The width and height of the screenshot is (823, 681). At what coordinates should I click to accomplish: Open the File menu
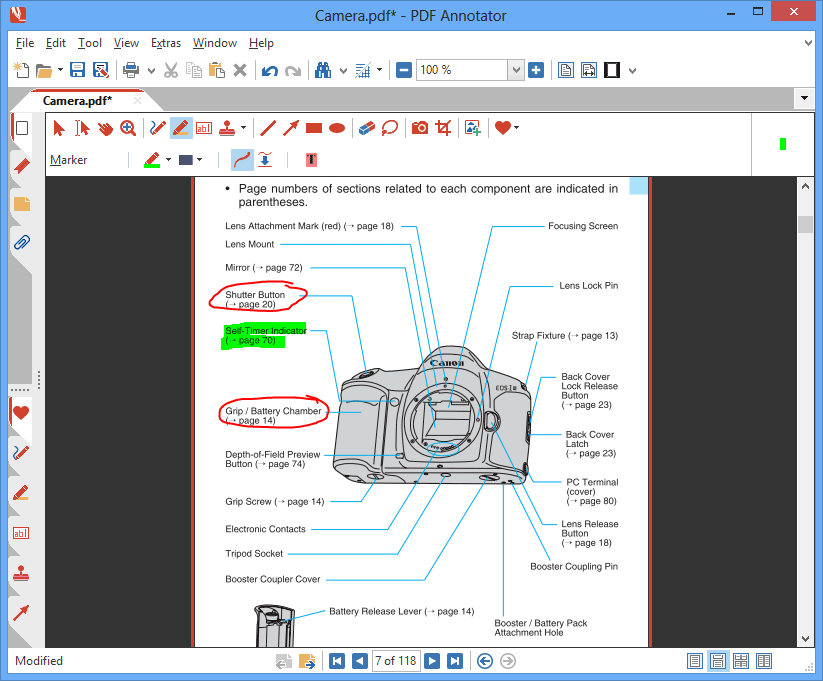click(x=25, y=43)
